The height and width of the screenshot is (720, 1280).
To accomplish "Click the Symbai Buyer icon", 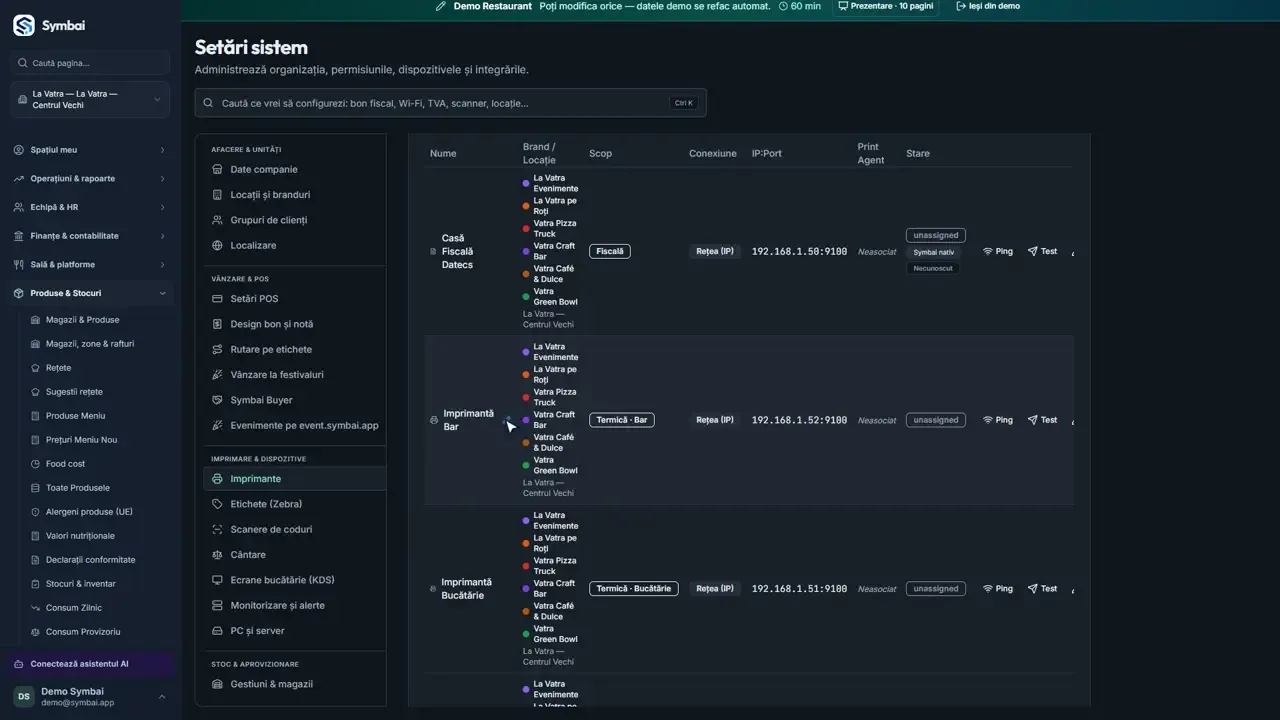I will click(218, 400).
